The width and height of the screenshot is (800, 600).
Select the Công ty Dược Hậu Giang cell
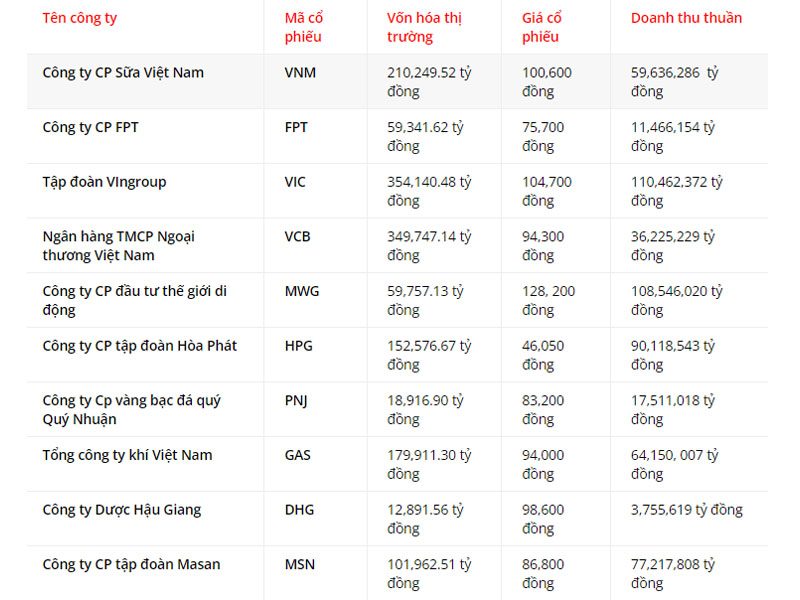(122, 510)
